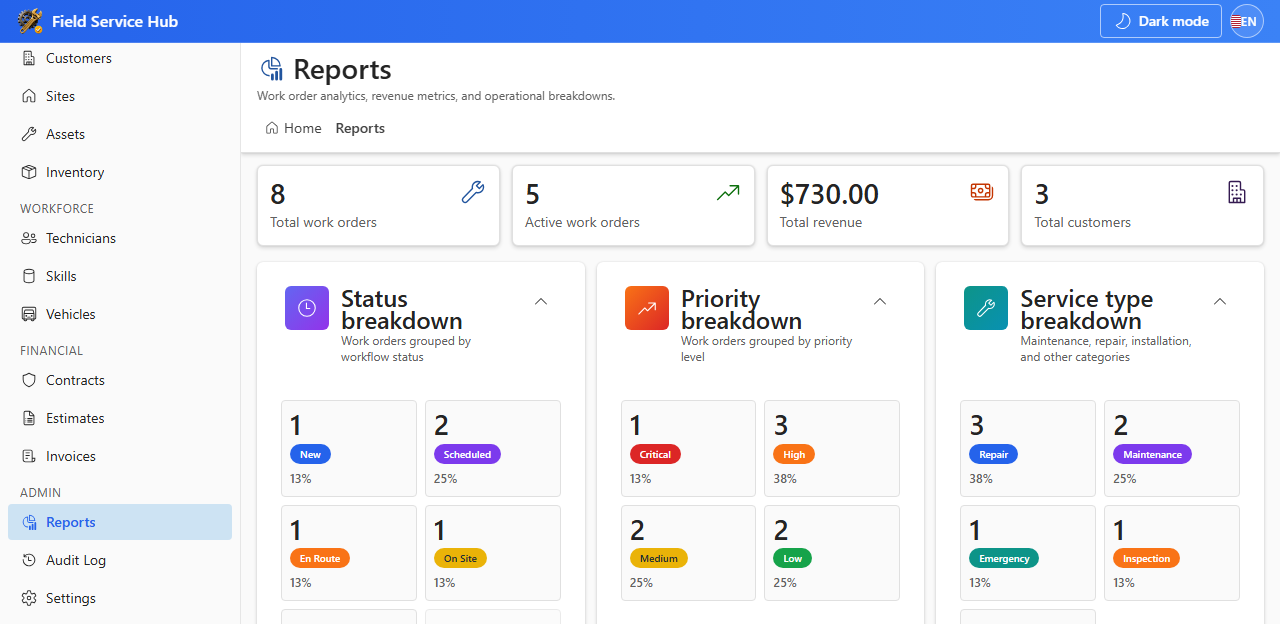Open Sites in the sidebar

click(x=120, y=96)
